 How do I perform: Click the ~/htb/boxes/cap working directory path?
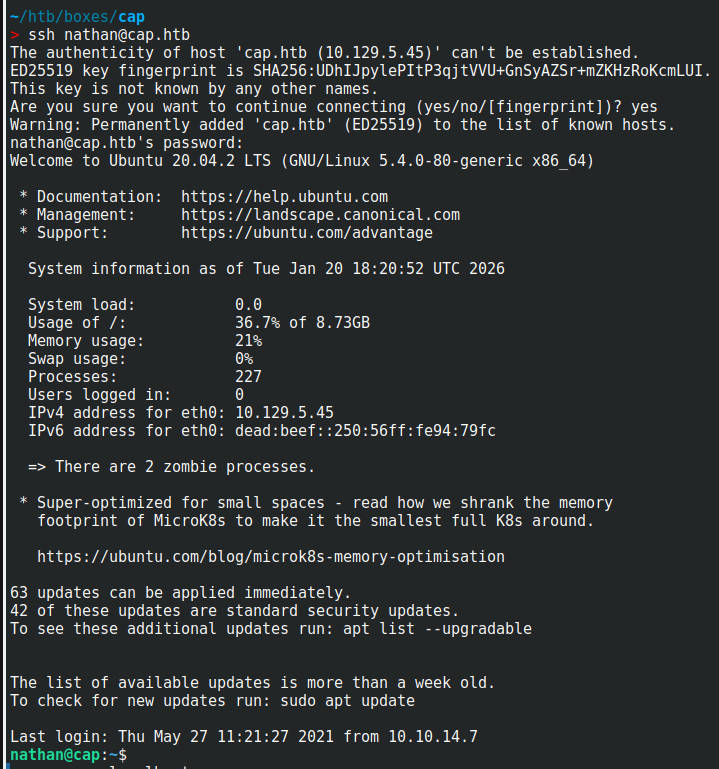[x=77, y=17]
